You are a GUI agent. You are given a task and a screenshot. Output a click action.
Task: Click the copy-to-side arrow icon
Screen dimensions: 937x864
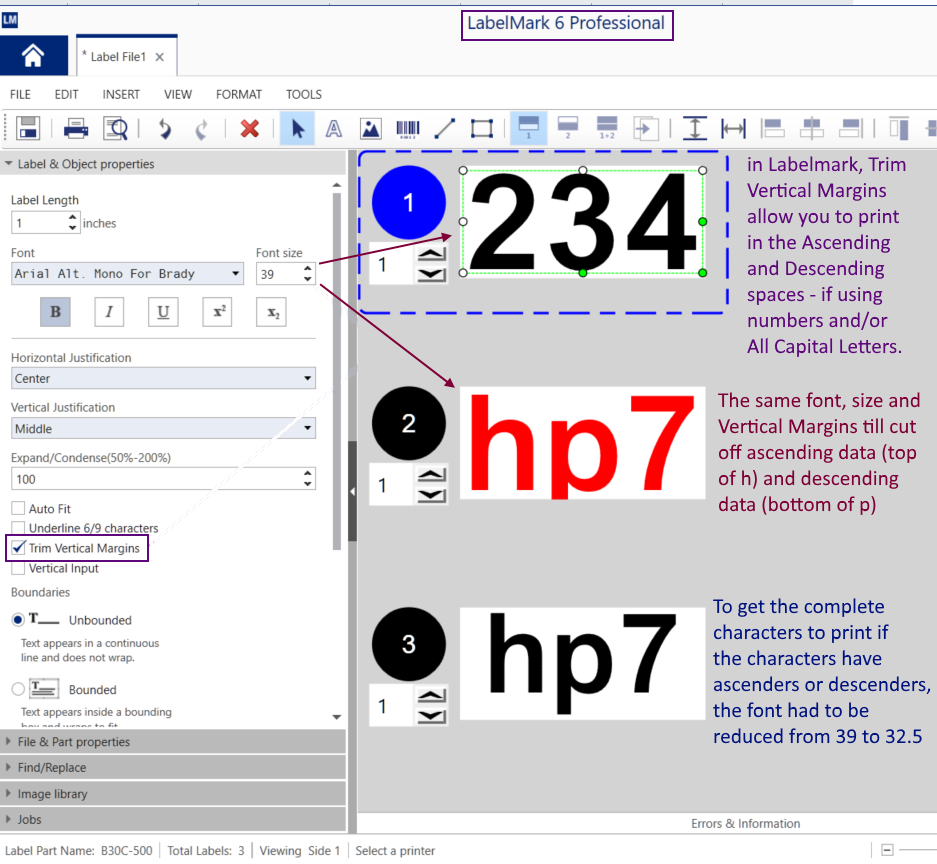646,128
